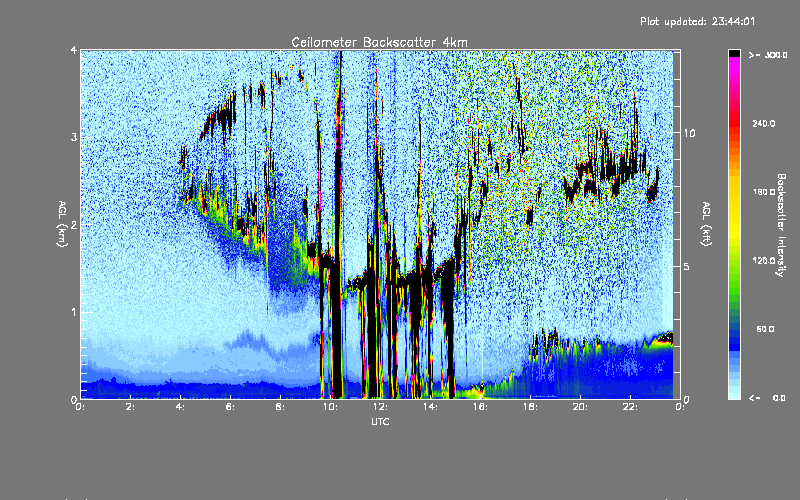800x500 pixels.
Task: Click the "12:" UTC time tick label
Action: pos(380,407)
